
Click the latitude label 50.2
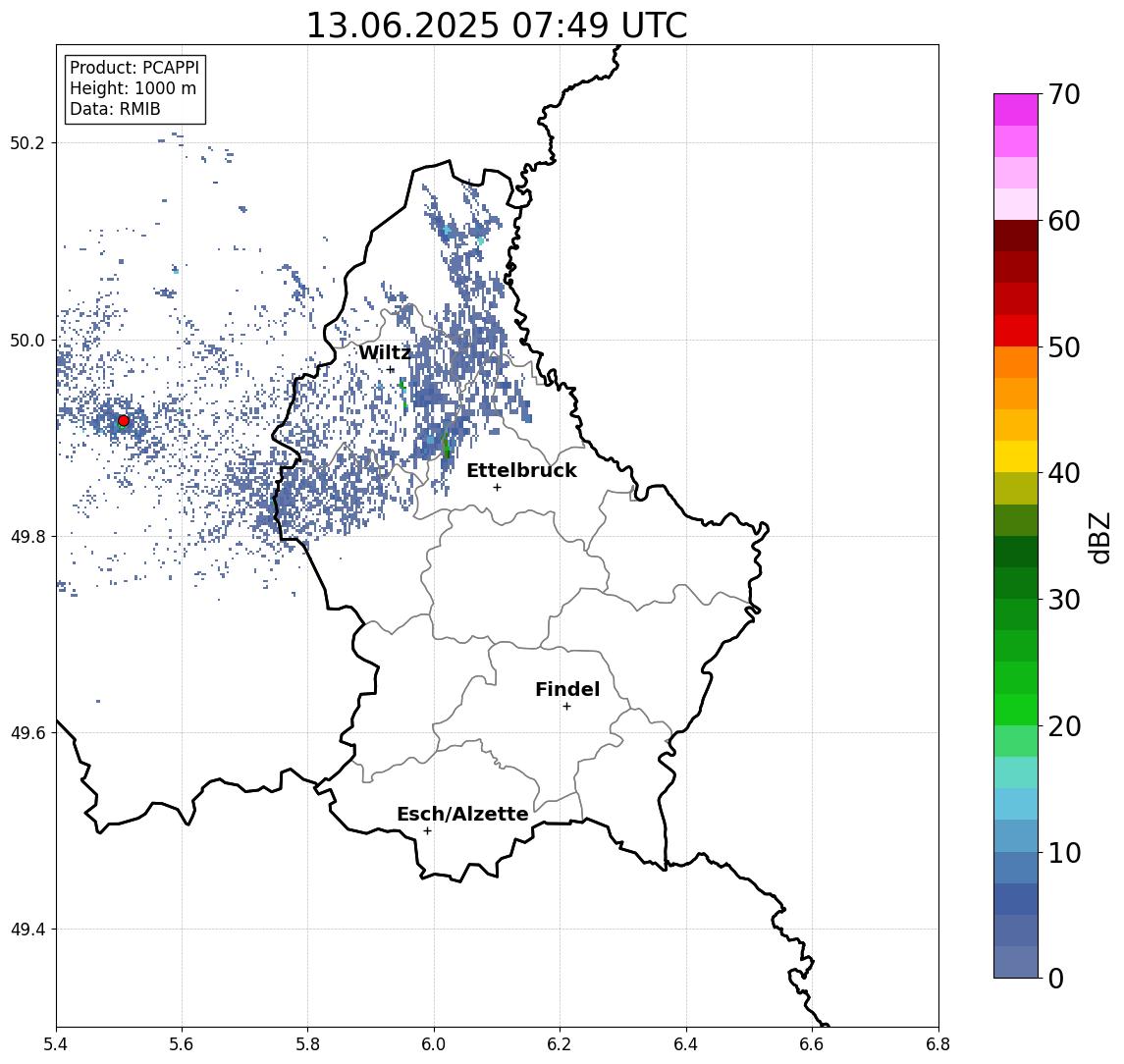point(27,142)
